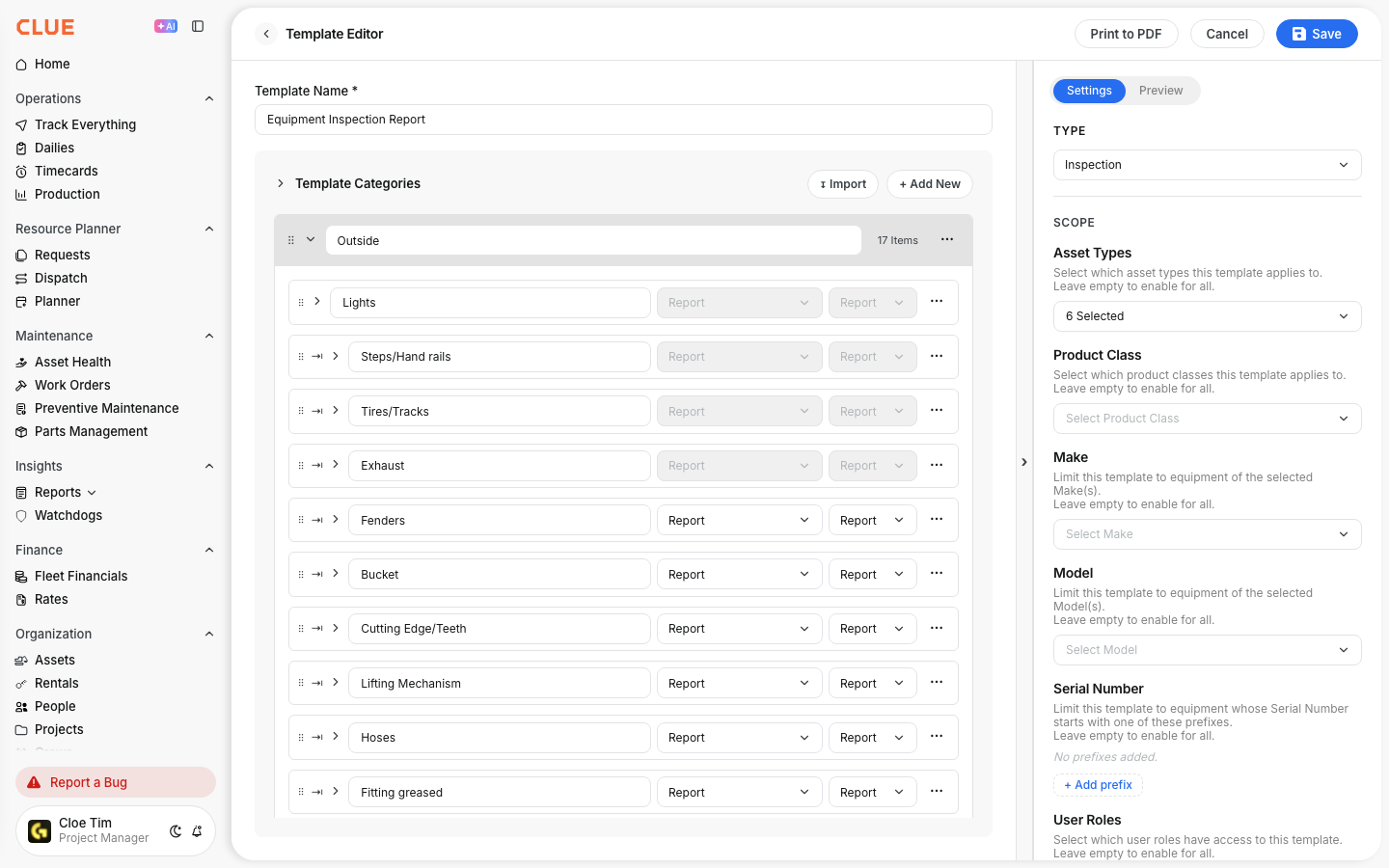Screen dimensions: 1389x868
Task: Click the indent icon on Exhaust row
Action: pyautogui.click(x=317, y=465)
